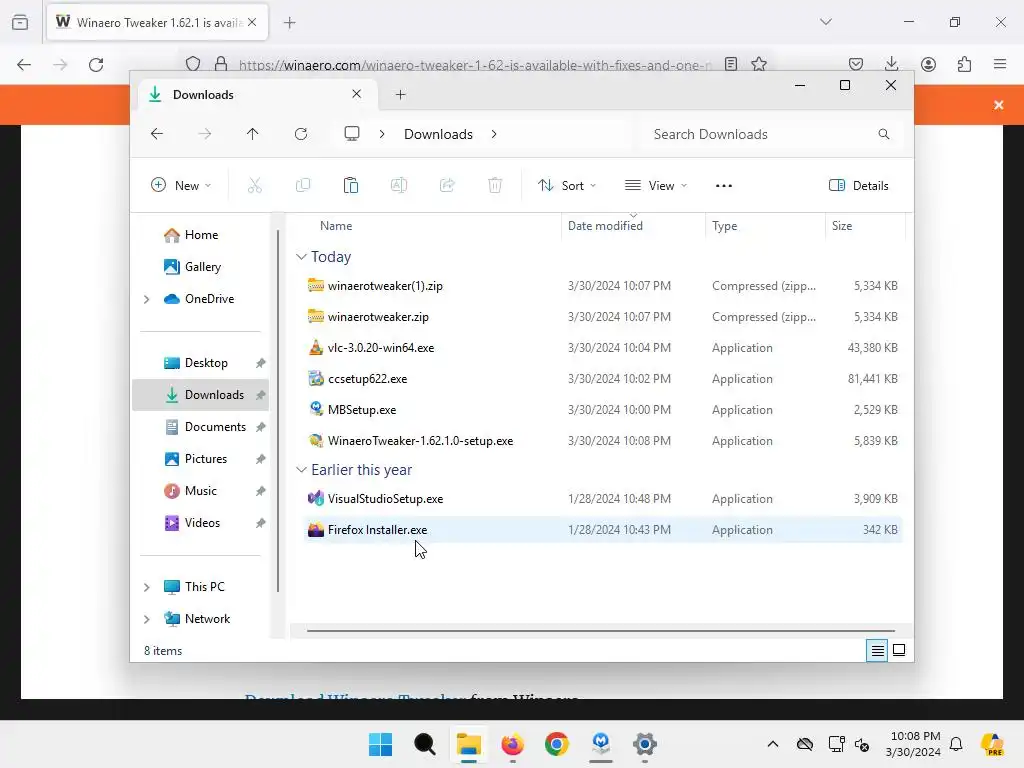Open Chrome from the taskbar
This screenshot has width=1024, height=768.
click(x=556, y=744)
